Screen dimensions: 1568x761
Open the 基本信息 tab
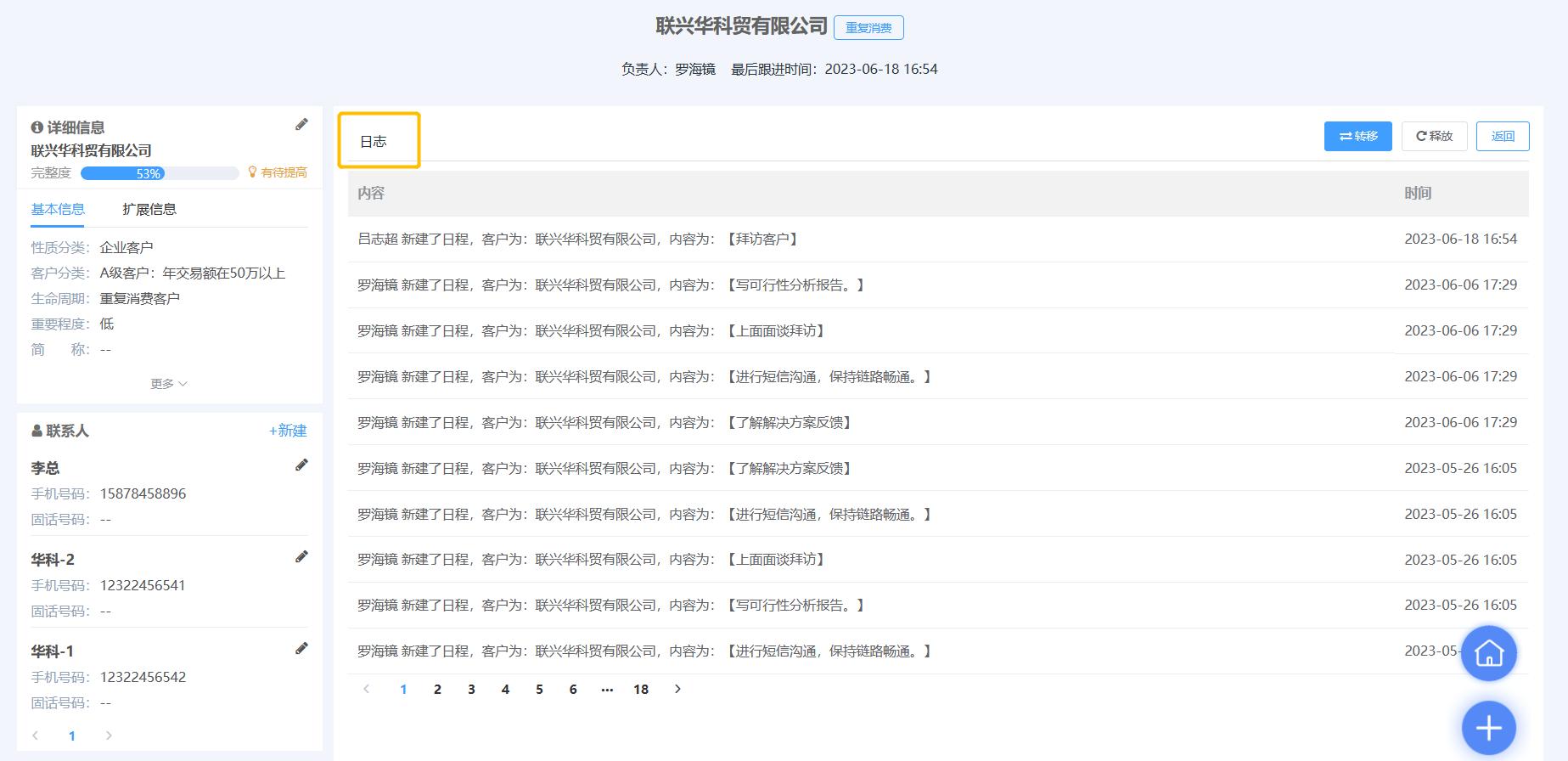[58, 209]
